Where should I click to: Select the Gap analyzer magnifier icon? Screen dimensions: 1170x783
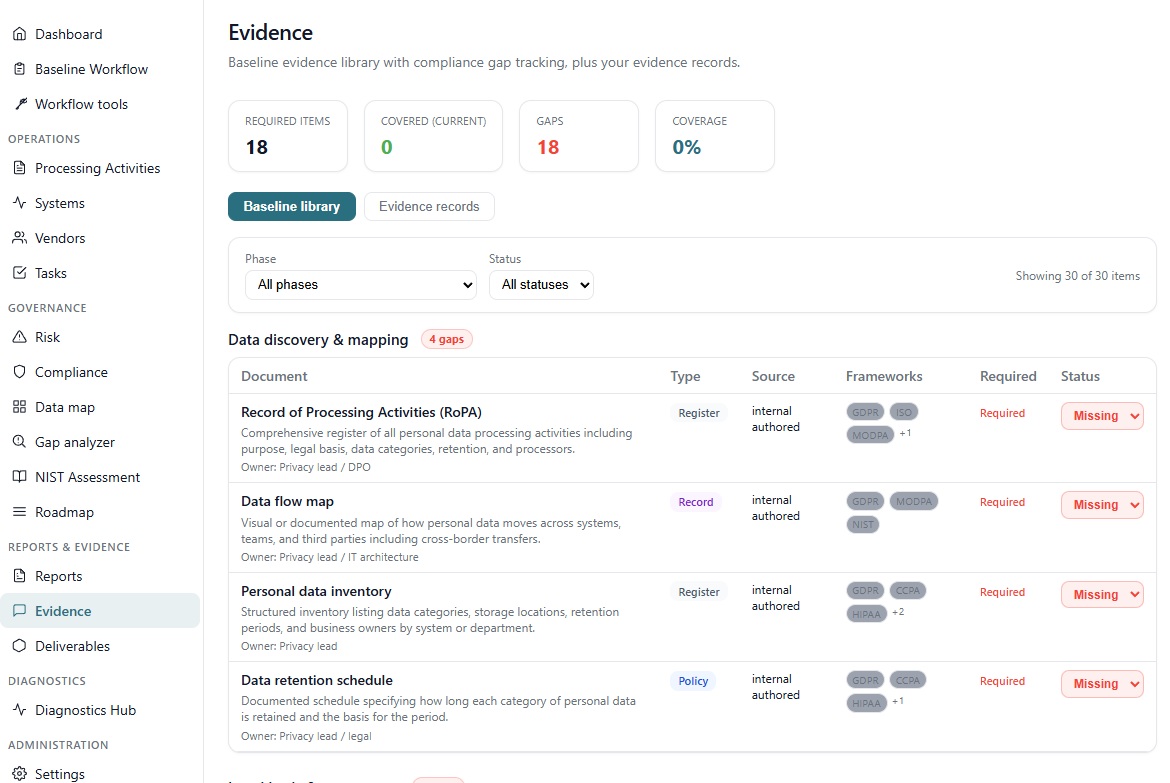pyautogui.click(x=20, y=441)
